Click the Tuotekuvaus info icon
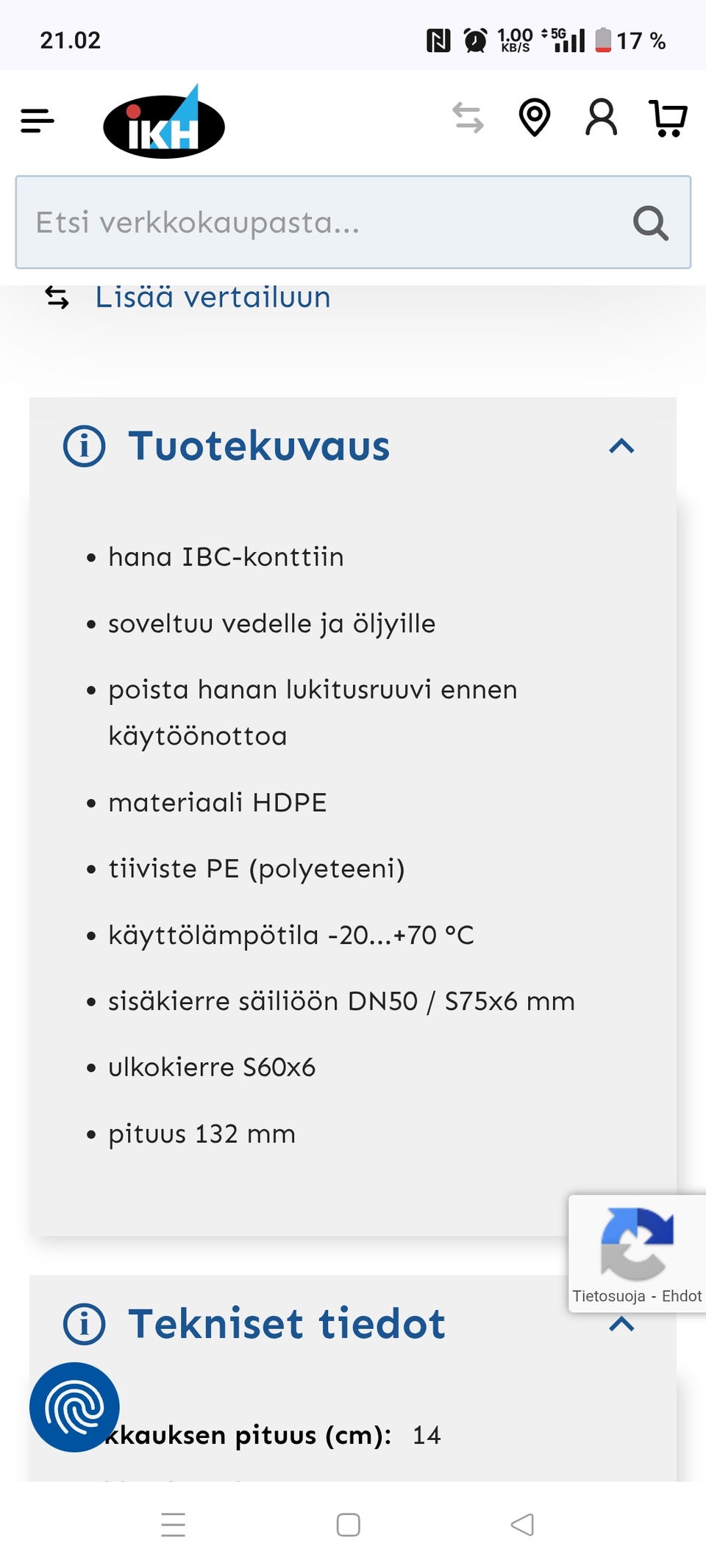The height and width of the screenshot is (1568, 706). [x=85, y=446]
